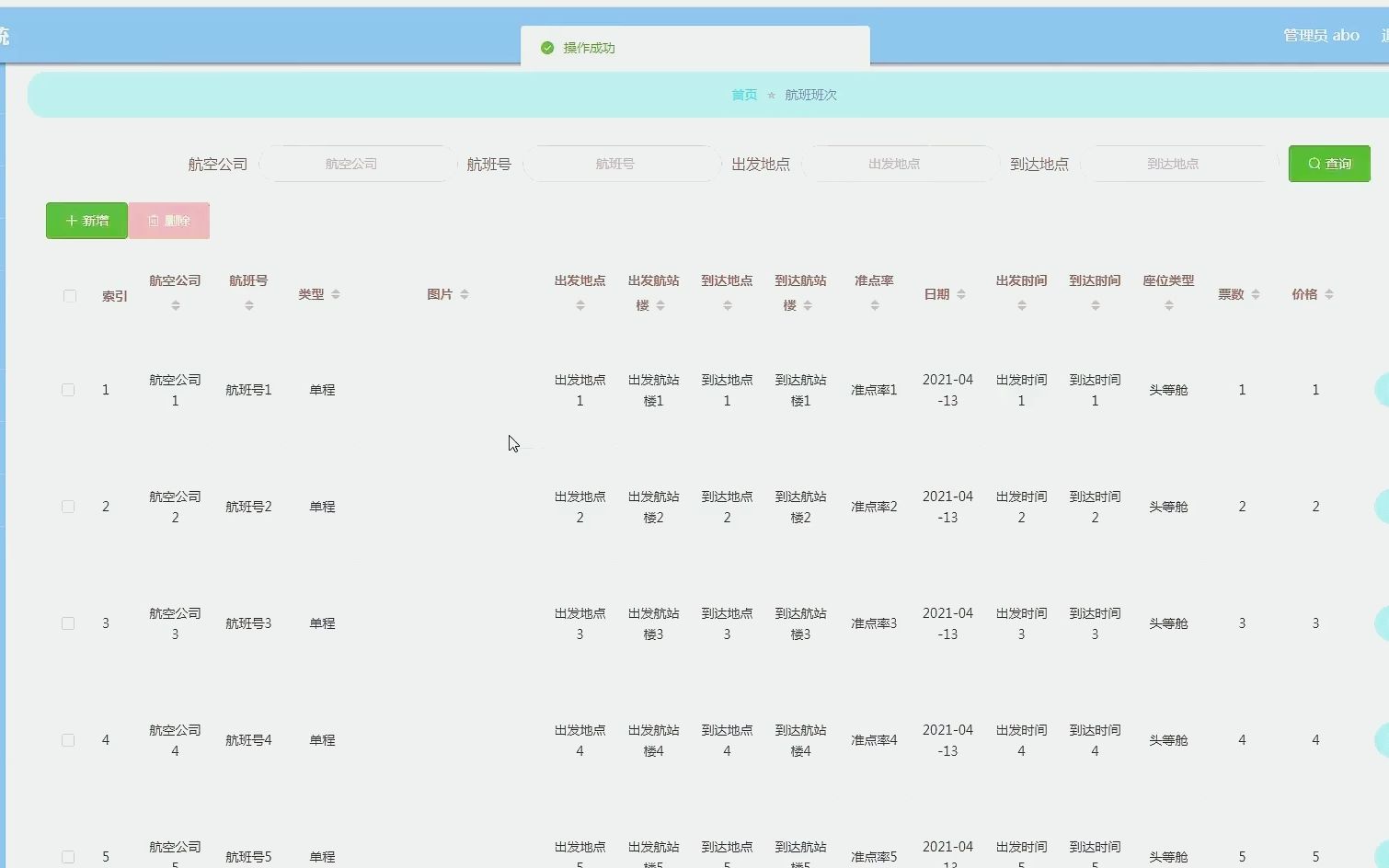Select the 航班号1 cell

coord(248,390)
